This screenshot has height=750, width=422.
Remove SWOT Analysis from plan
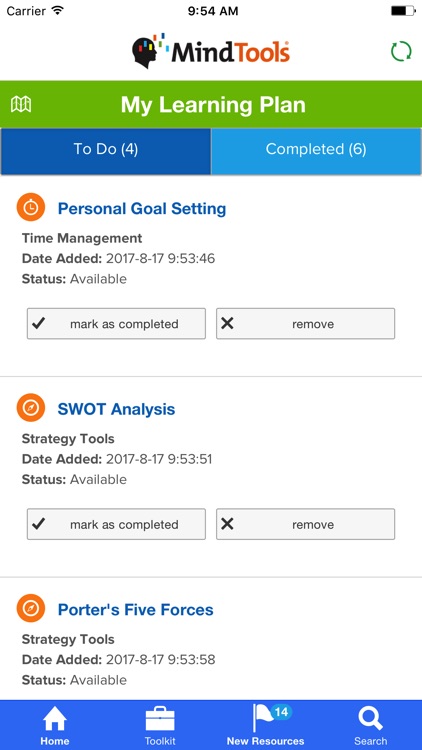point(306,524)
